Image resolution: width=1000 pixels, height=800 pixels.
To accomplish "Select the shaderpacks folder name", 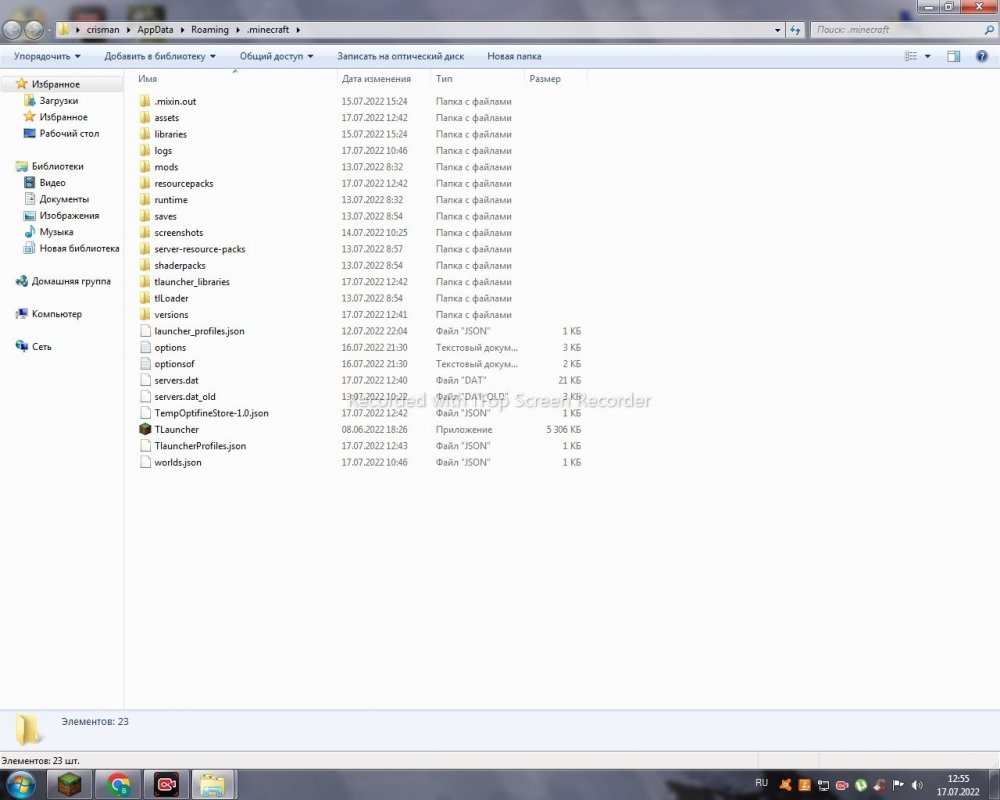I will pyautogui.click(x=180, y=265).
